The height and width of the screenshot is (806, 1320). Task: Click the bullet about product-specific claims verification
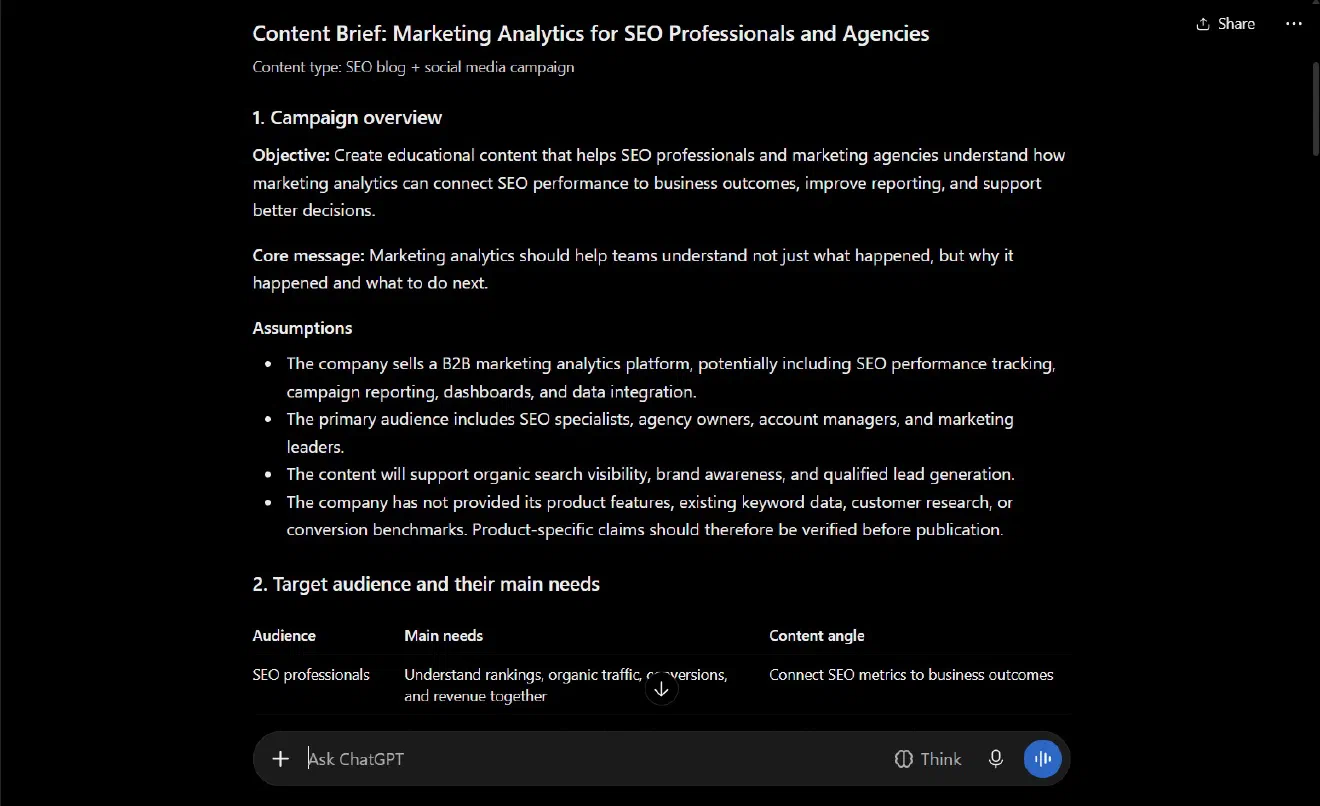click(650, 516)
